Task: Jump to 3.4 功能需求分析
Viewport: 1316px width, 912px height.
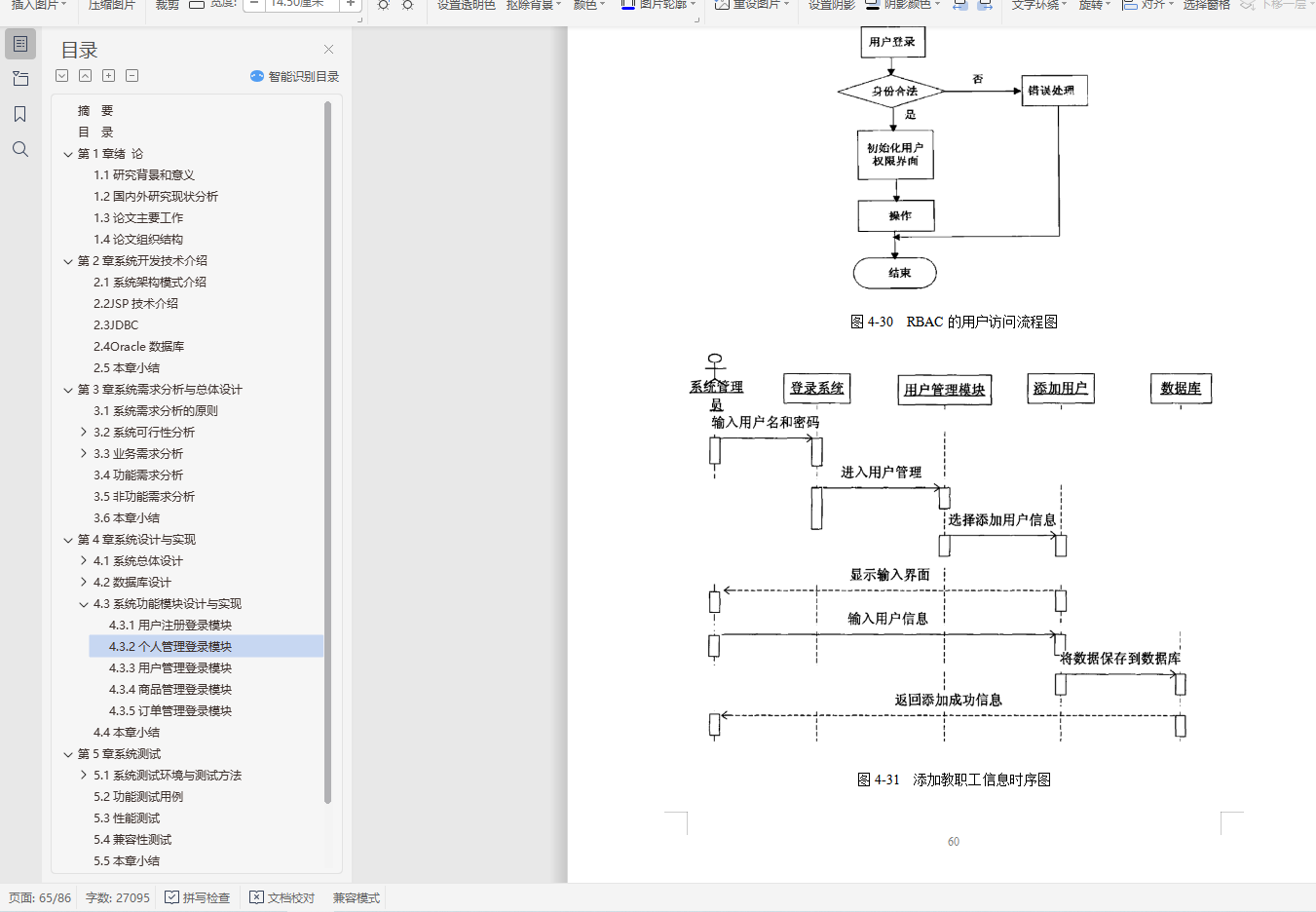Action: coord(138,475)
